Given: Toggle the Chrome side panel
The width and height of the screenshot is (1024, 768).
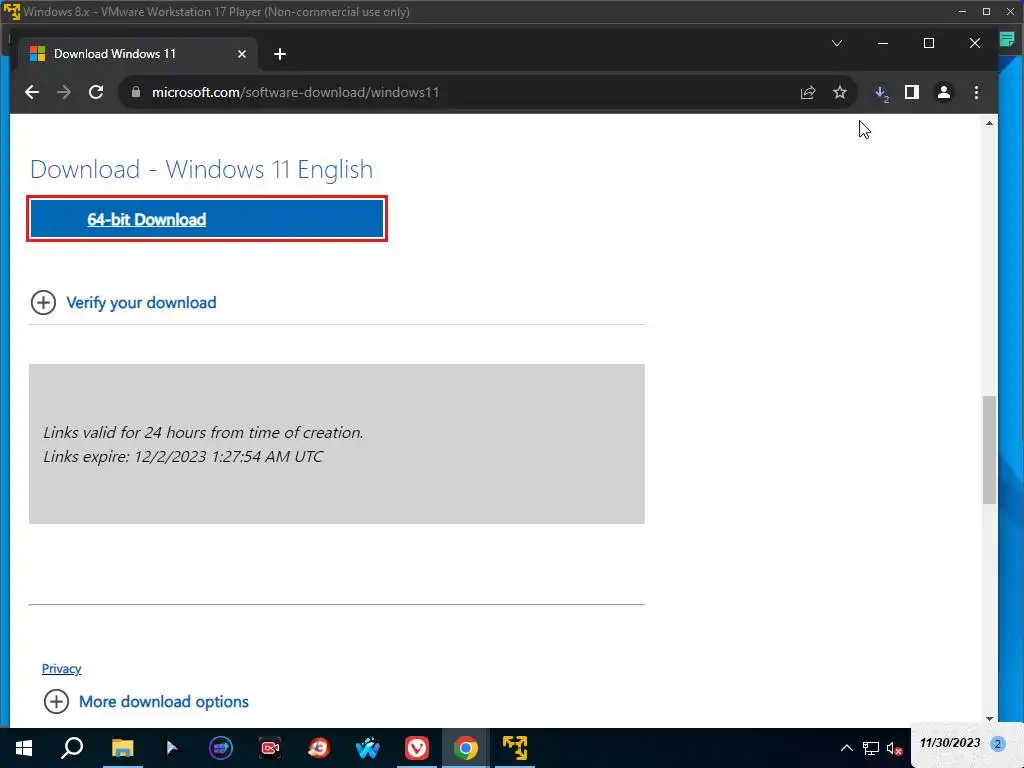Looking at the screenshot, I should (912, 92).
